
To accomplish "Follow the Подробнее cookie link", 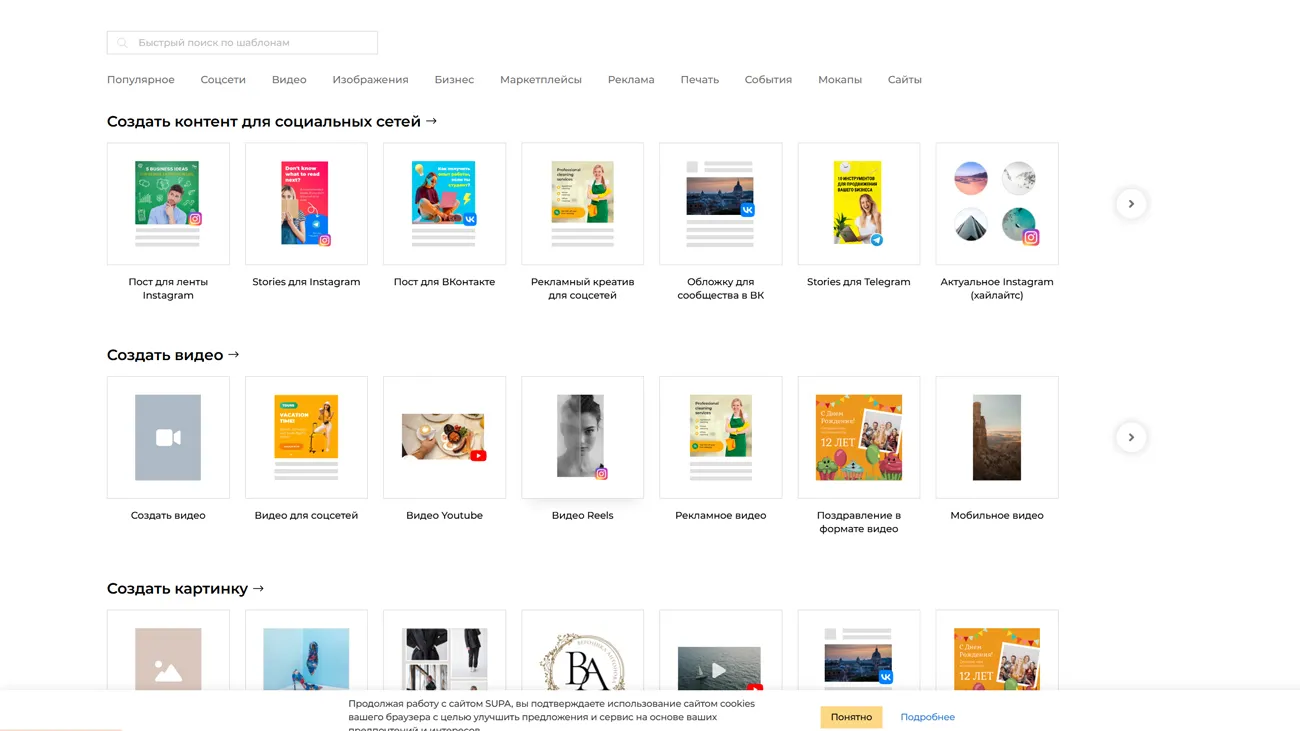I will [x=927, y=717].
